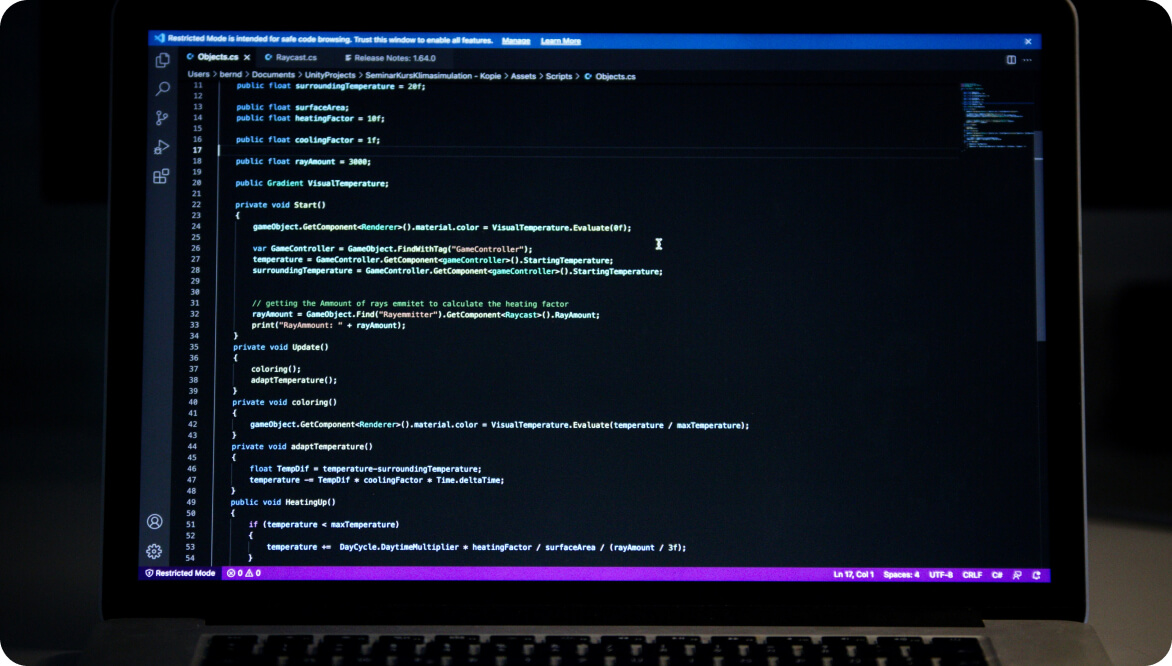Open the Manage gear menu

[154, 550]
